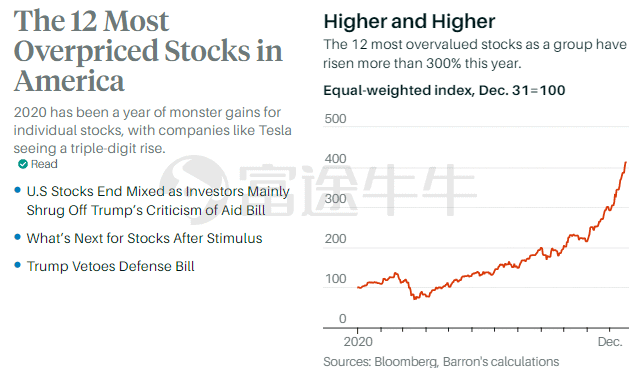This screenshot has width=637, height=381.
Task: Click the blue bullet beside Trump Vetoes Defense Bill
Action: 17,265
